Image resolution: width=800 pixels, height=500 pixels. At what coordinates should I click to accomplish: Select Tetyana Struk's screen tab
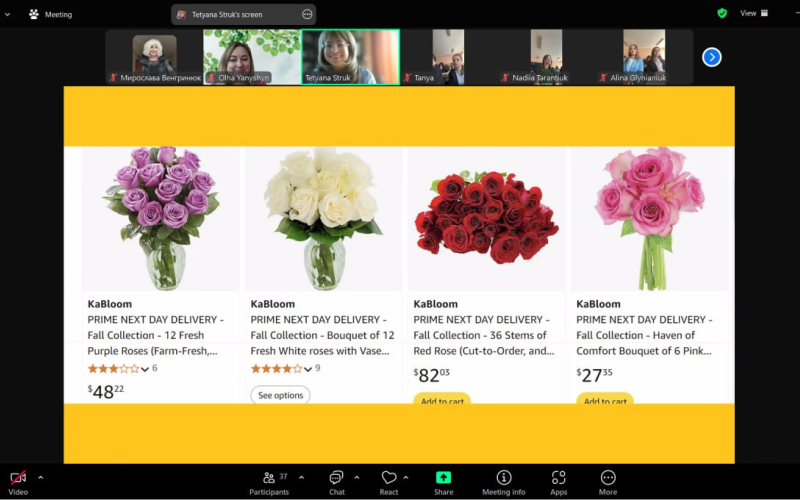coord(243,14)
